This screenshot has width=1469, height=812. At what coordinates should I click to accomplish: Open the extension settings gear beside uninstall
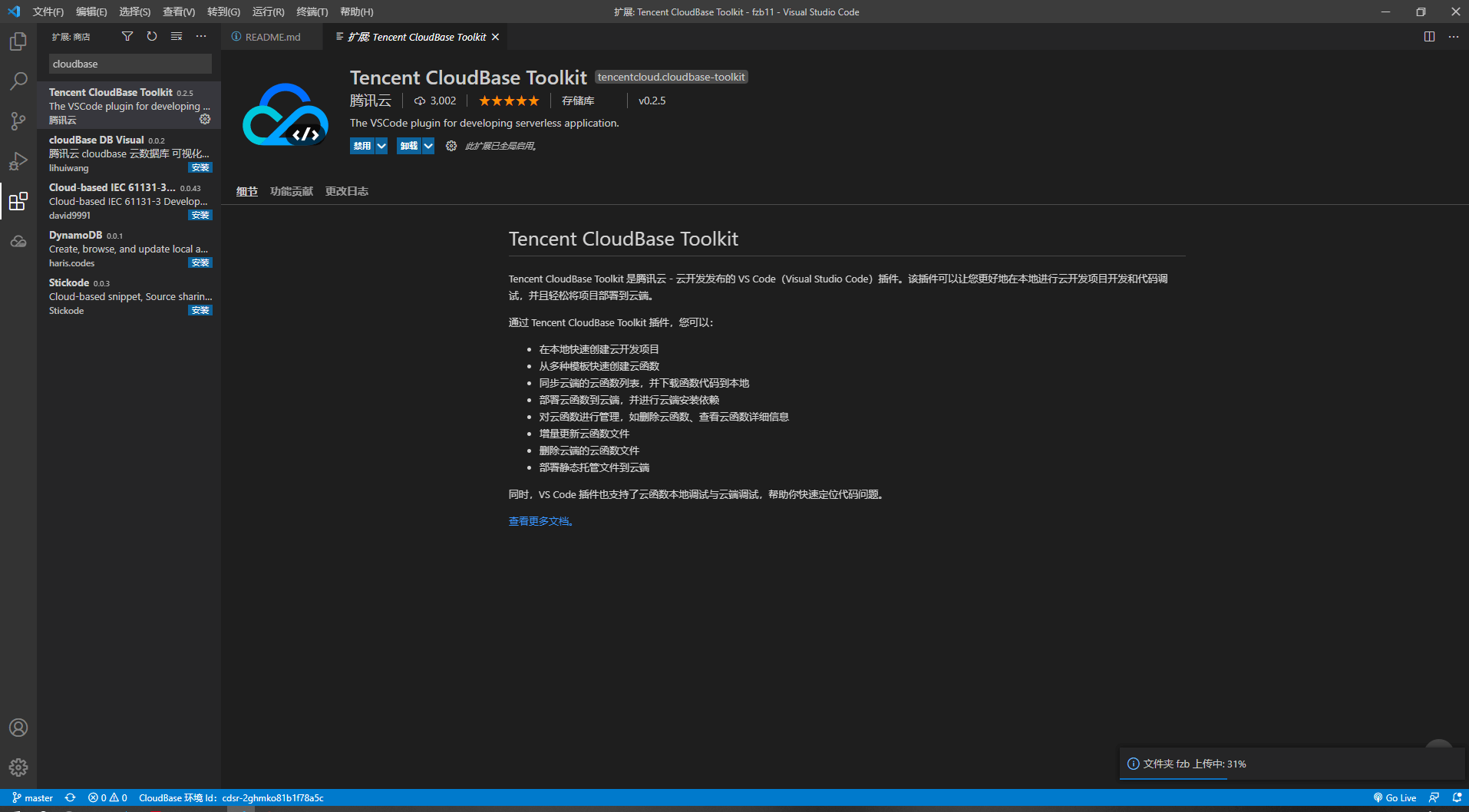click(451, 146)
